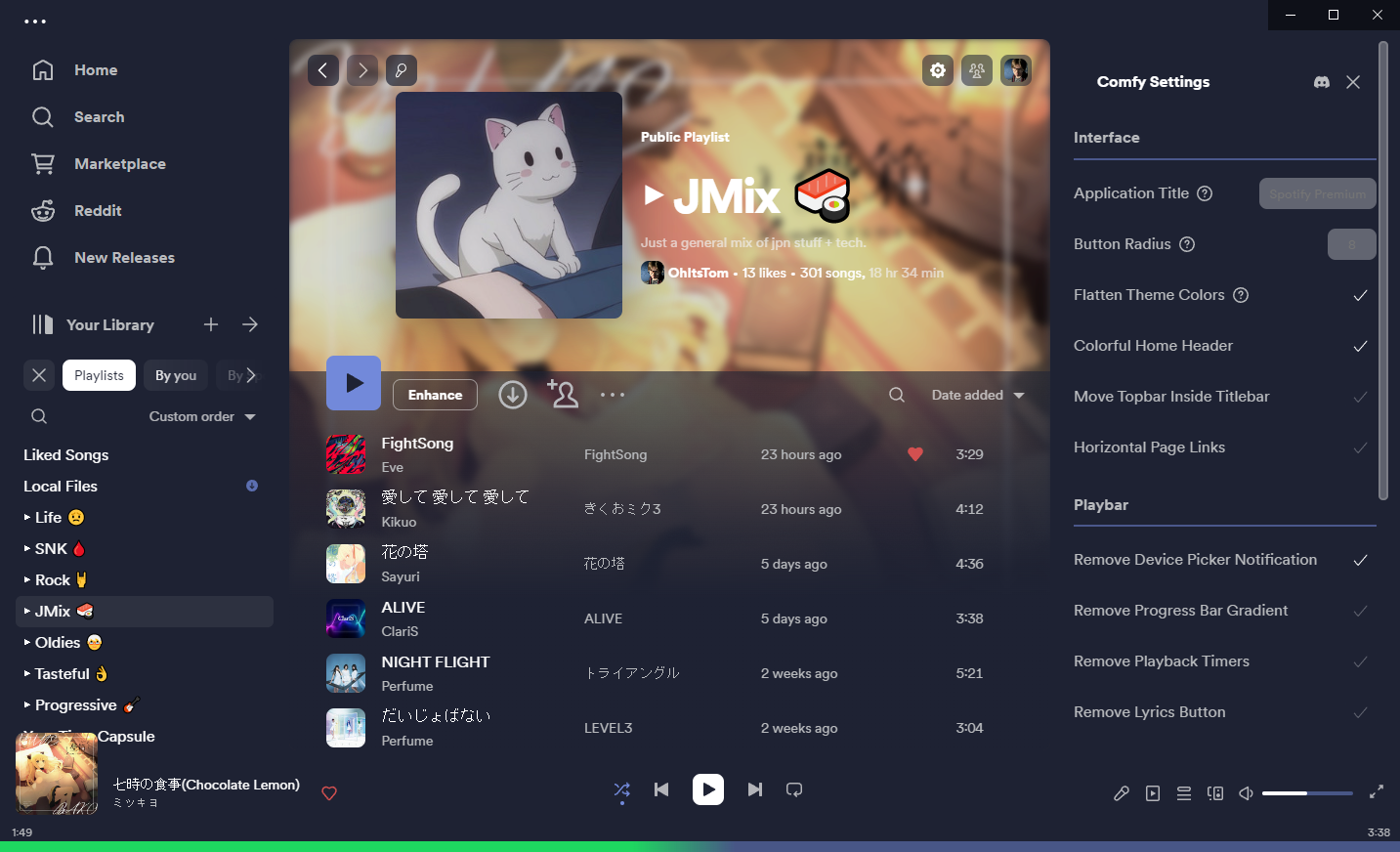Screen dimensions: 1400x852
Task: Play the current track in playbar
Action: click(x=708, y=789)
